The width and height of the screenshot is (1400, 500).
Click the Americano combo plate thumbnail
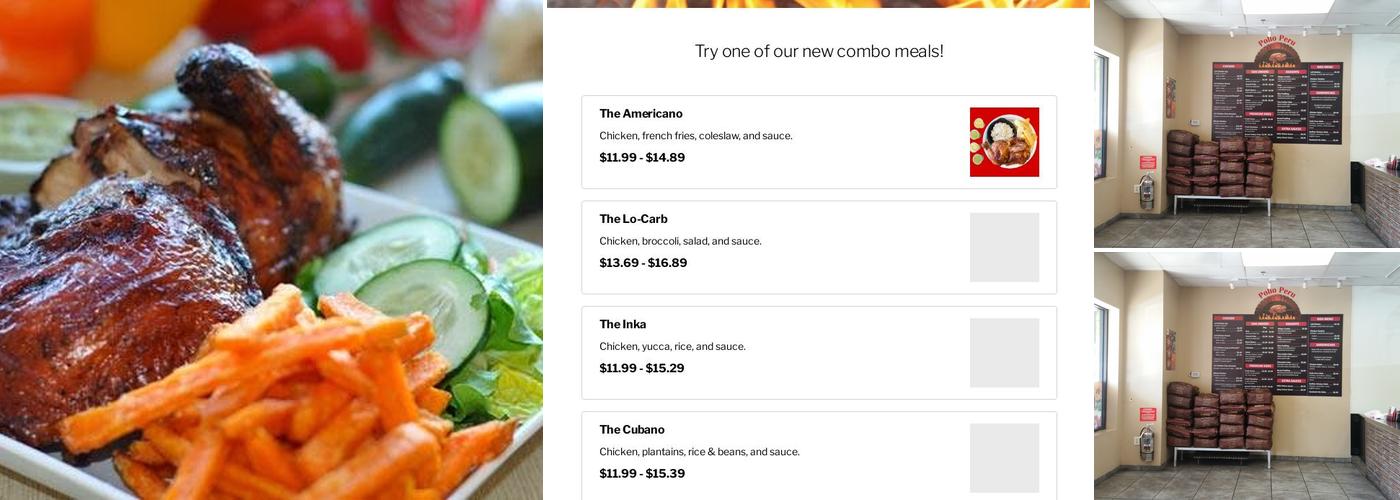pos(1004,142)
